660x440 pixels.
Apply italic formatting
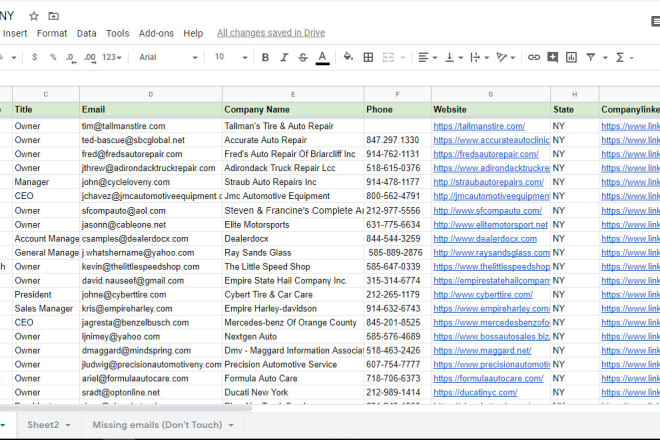coord(284,57)
